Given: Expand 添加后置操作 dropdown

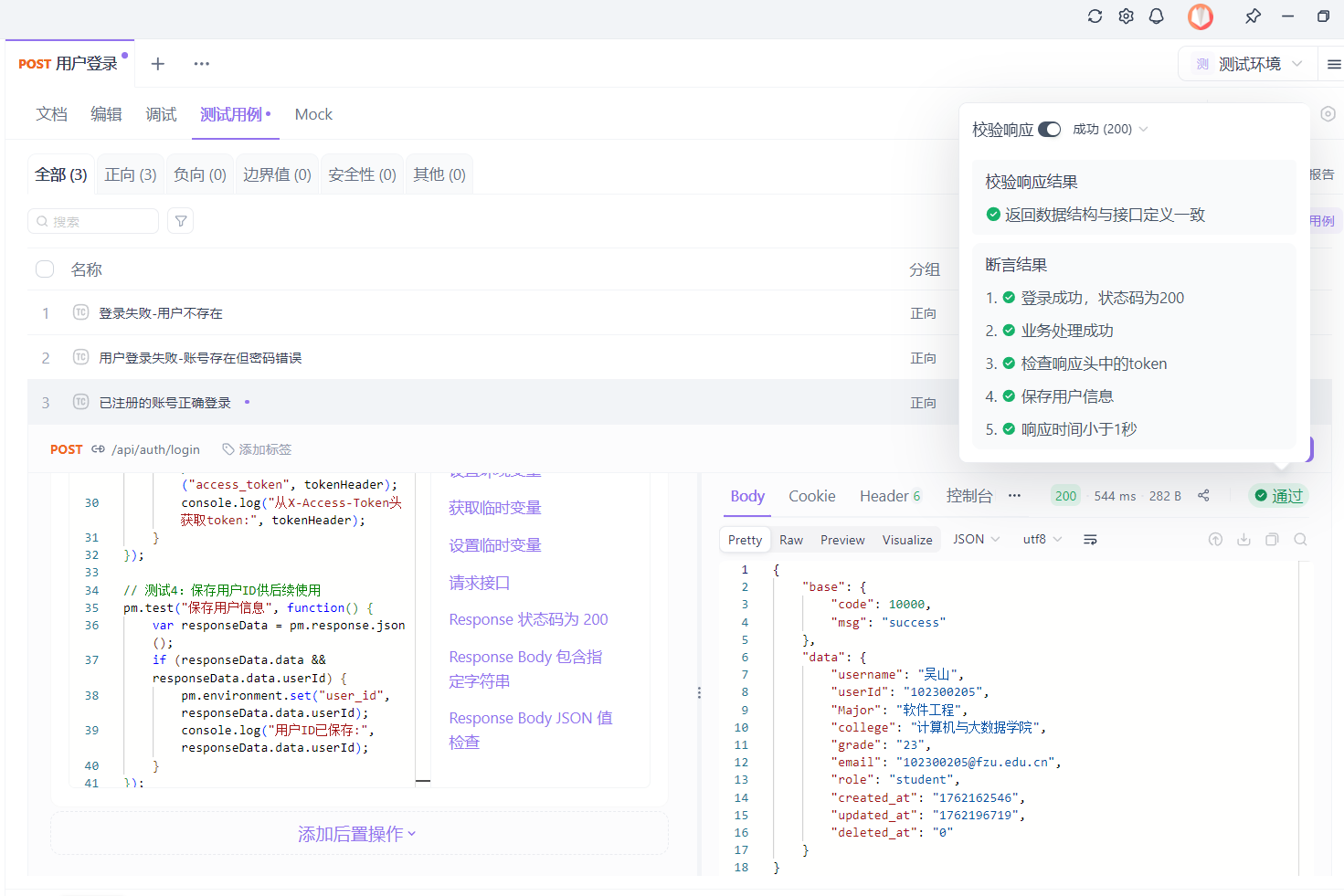Looking at the screenshot, I should point(357,834).
